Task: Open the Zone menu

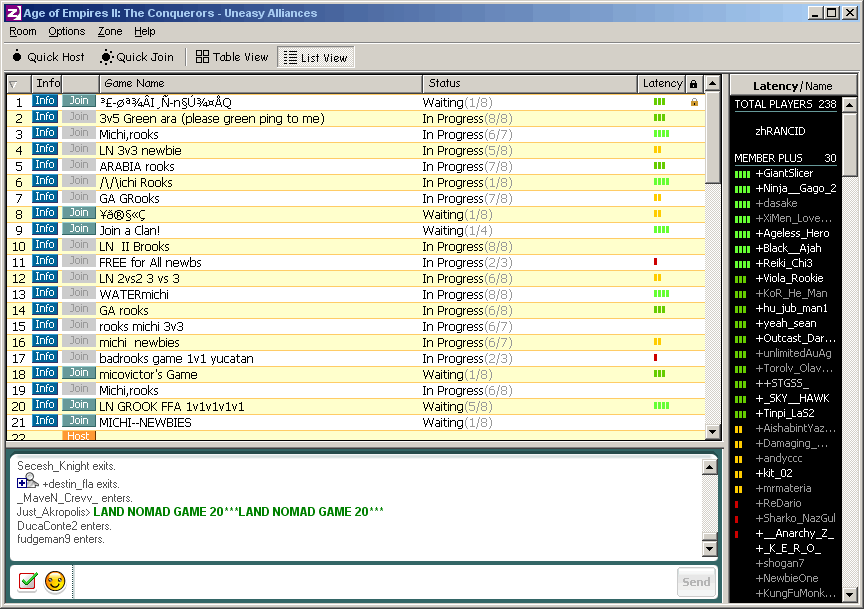Action: tap(110, 32)
